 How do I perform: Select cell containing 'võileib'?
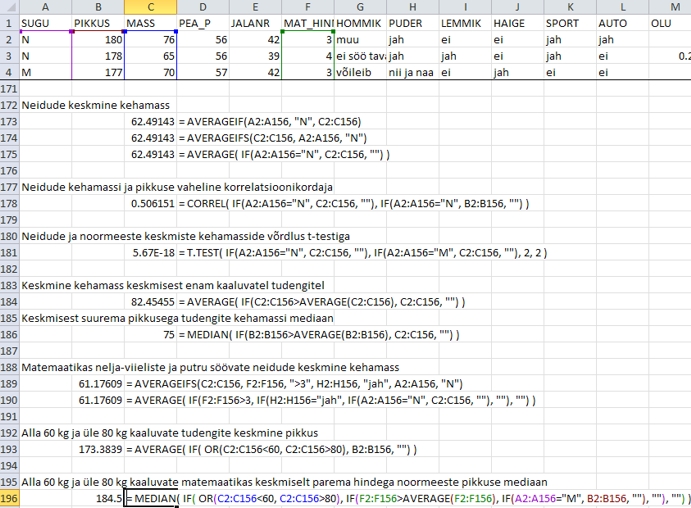tap(360, 72)
